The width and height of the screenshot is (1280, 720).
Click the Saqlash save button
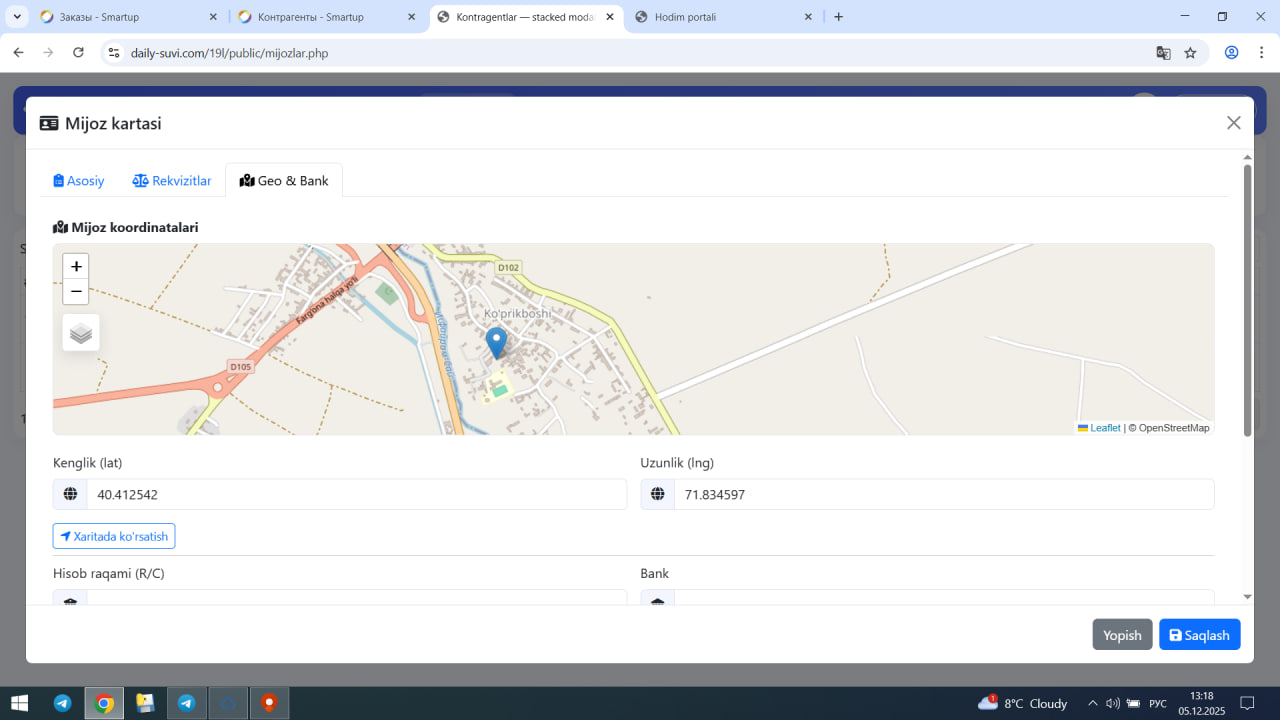[1199, 635]
